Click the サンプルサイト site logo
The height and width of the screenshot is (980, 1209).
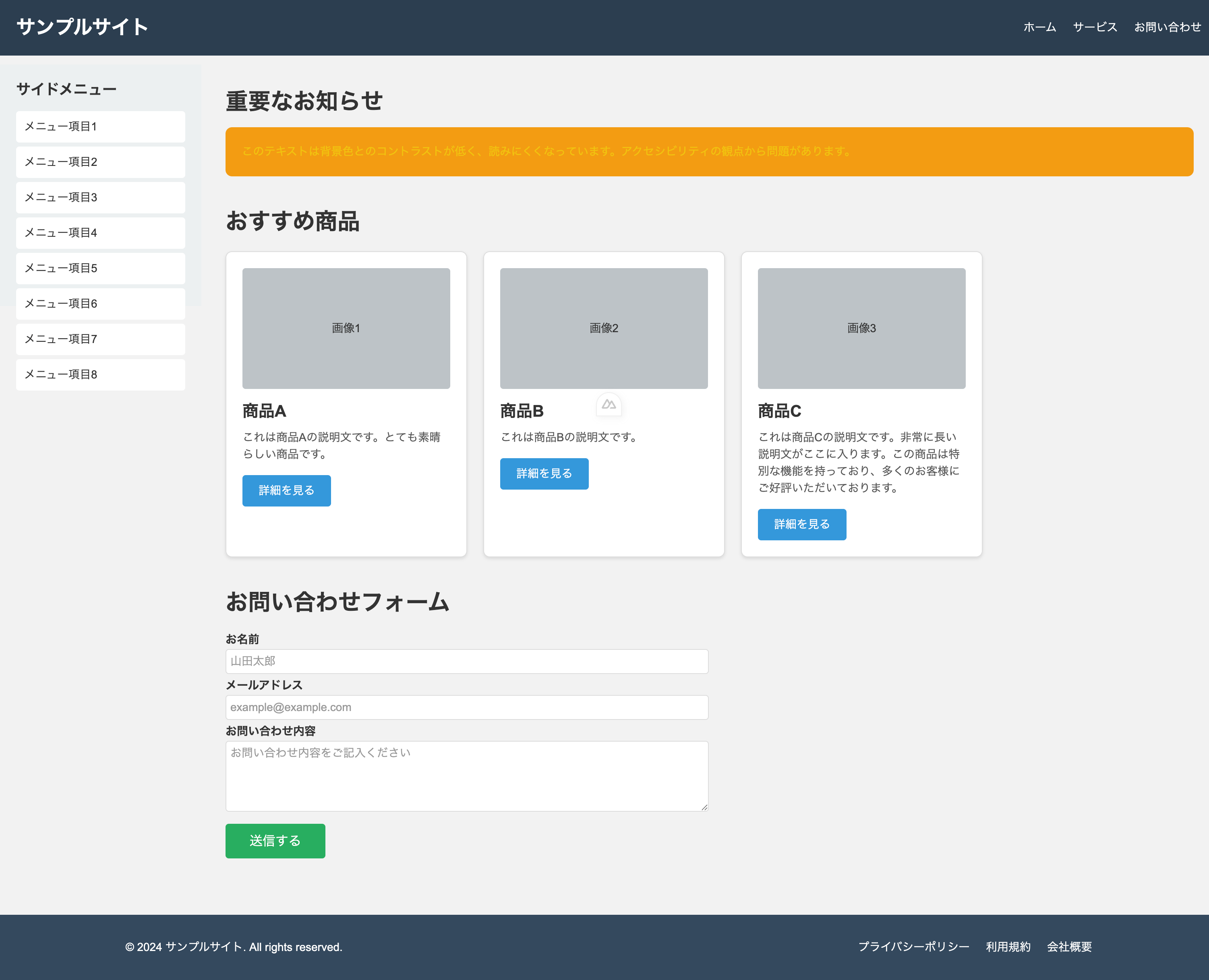pos(81,26)
